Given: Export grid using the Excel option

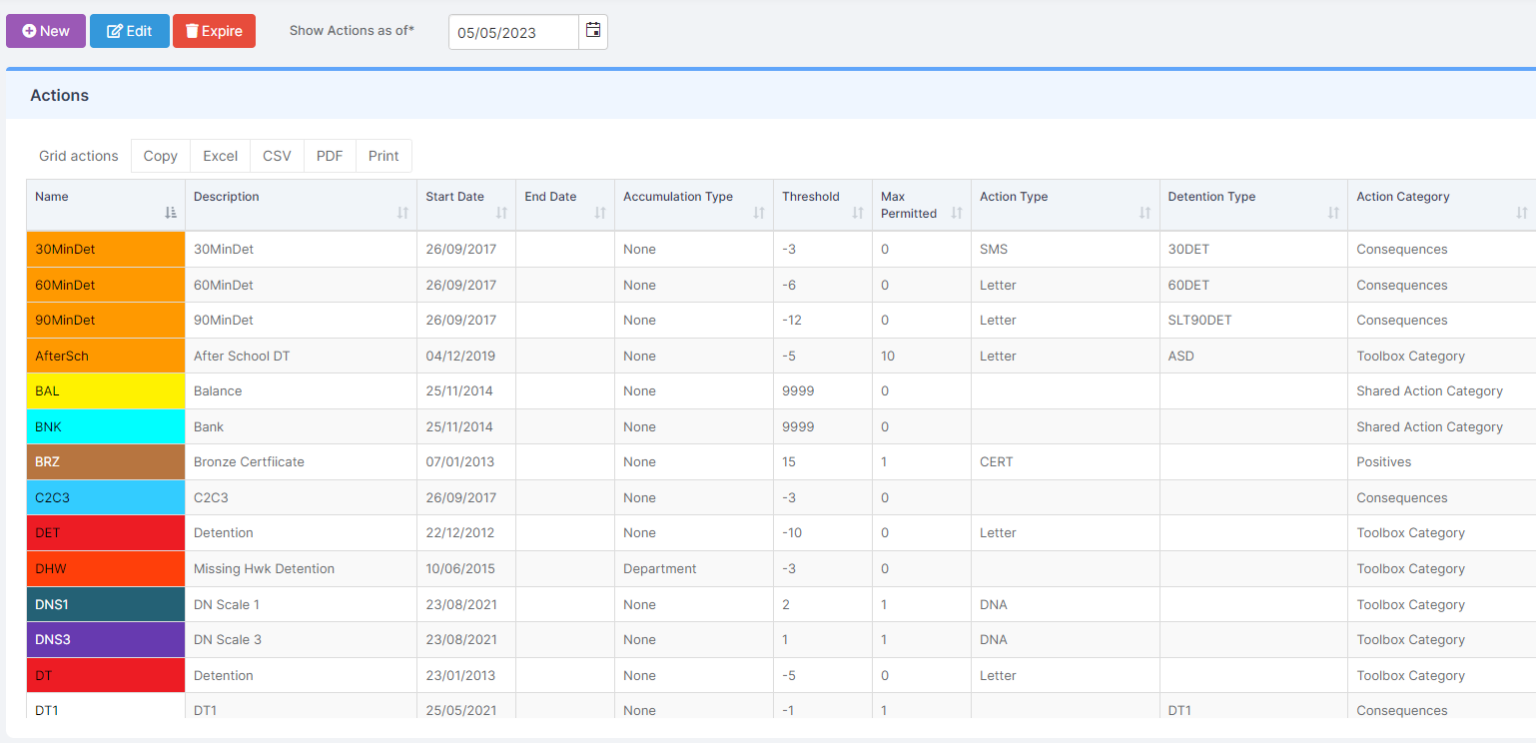Looking at the screenshot, I should pyautogui.click(x=220, y=156).
